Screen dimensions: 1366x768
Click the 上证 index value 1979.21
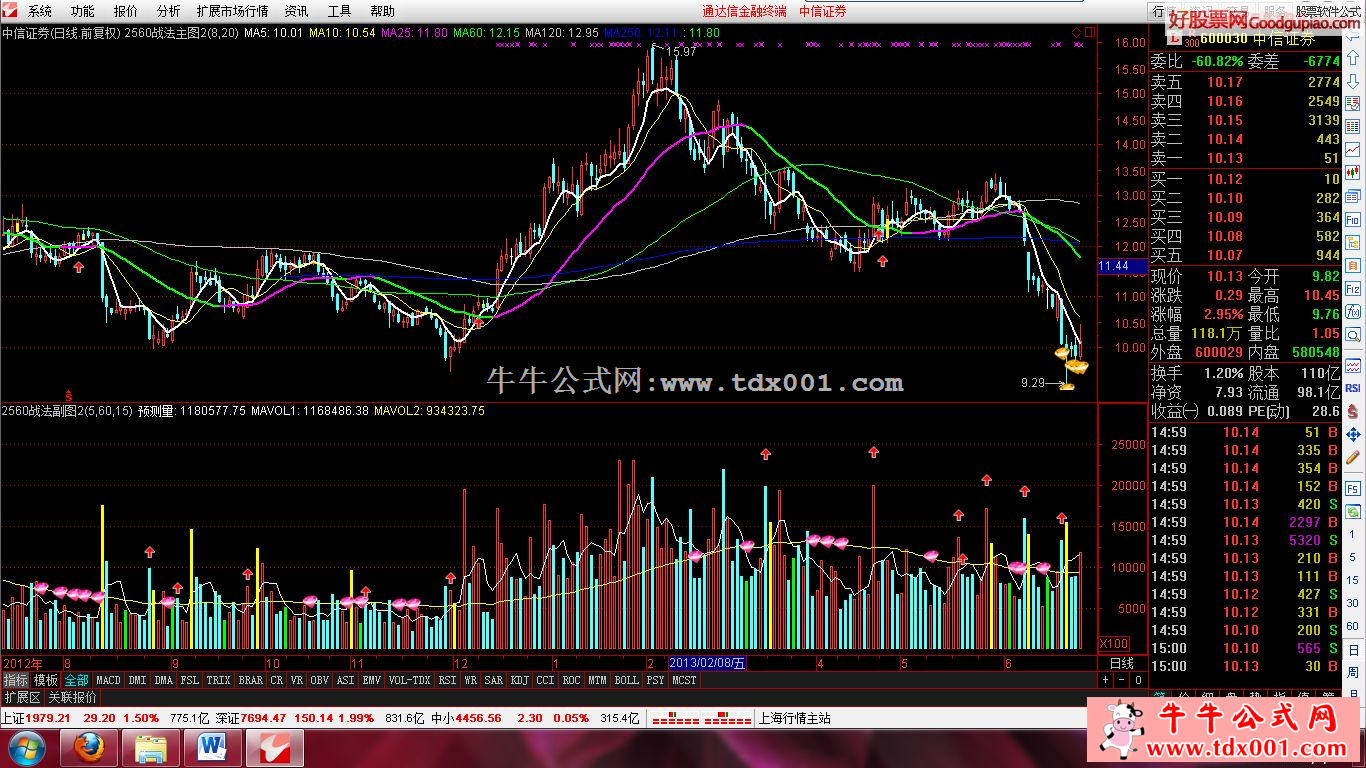point(49,718)
